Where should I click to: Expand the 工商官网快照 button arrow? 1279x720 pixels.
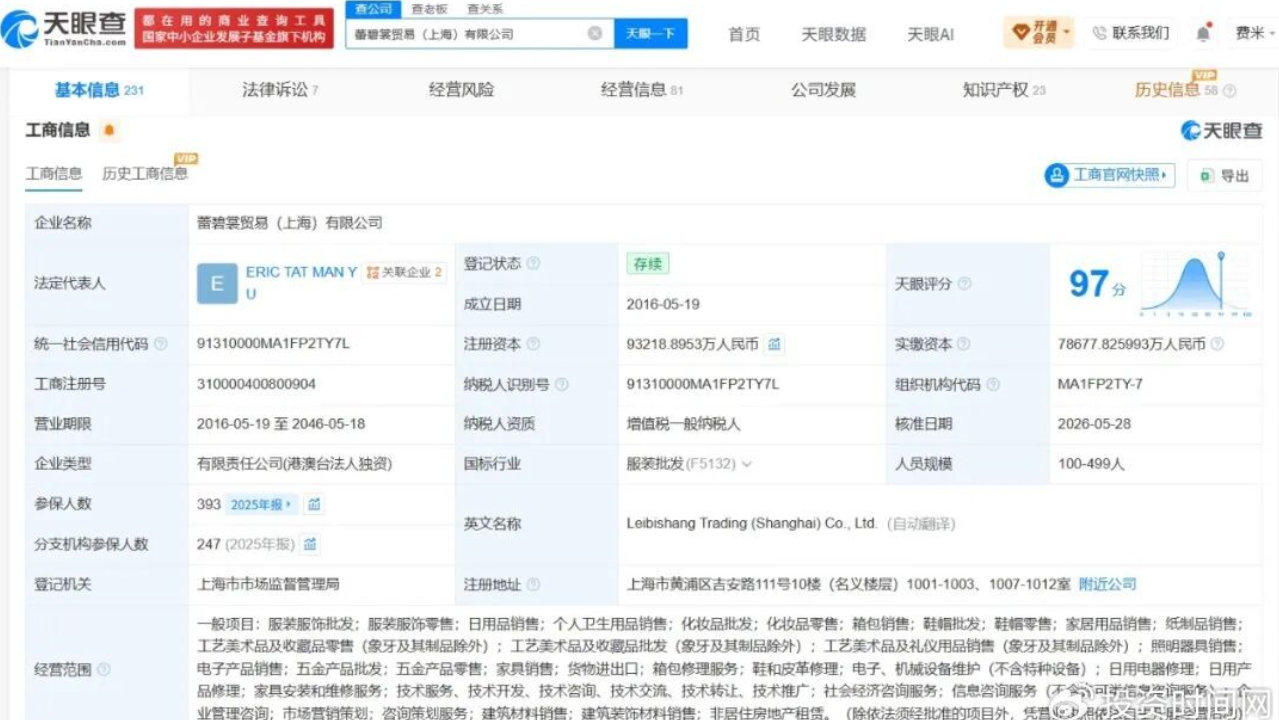(1164, 175)
